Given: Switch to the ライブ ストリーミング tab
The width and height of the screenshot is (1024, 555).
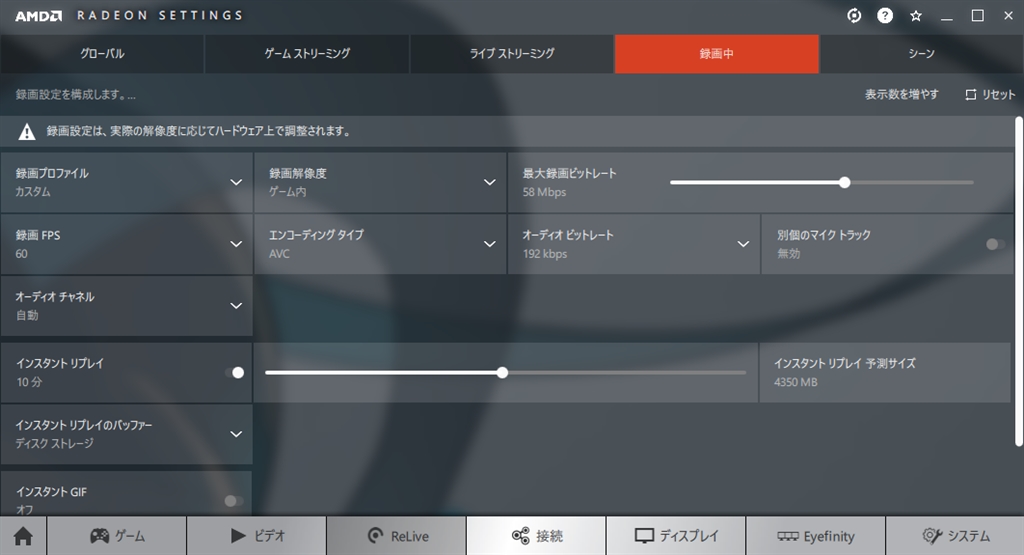Looking at the screenshot, I should 512,54.
